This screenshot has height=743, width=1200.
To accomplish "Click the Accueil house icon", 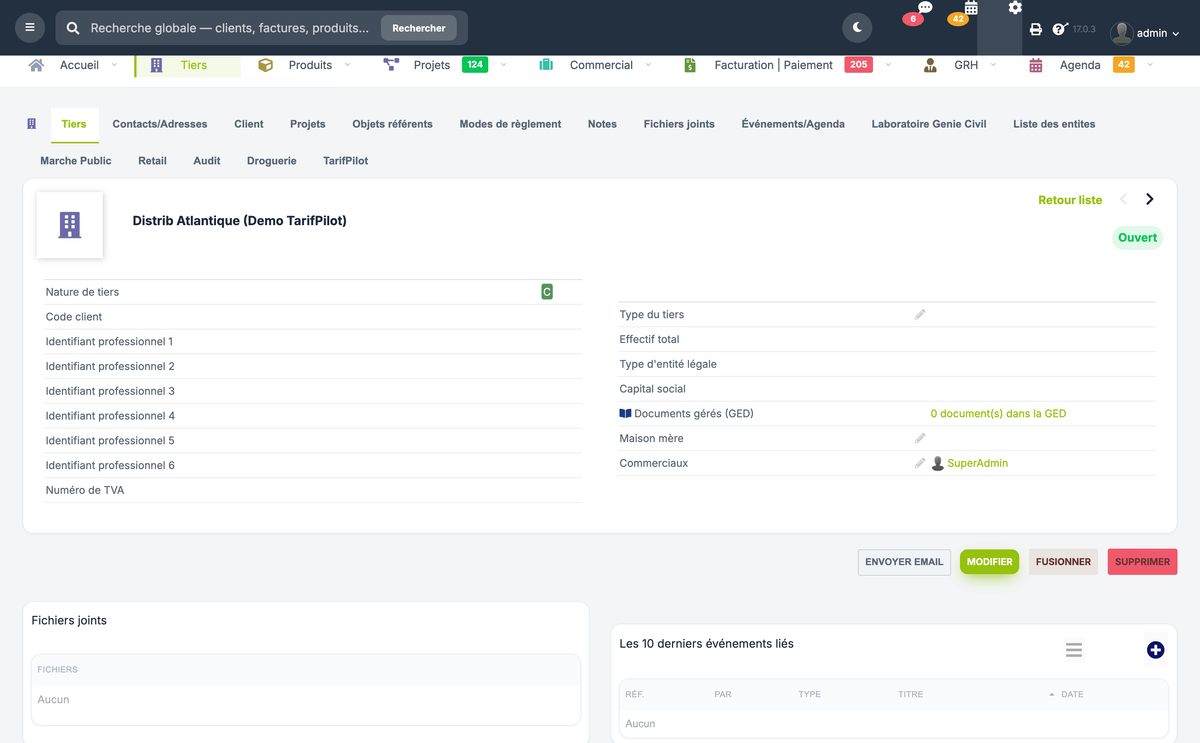I will pos(37,65).
